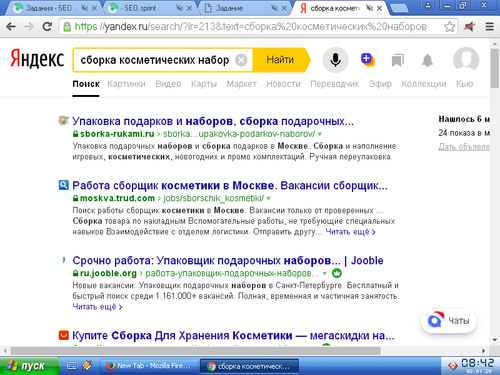The width and height of the screenshot is (500, 375).
Task: Open the Windows пуск start button
Action: point(30,366)
